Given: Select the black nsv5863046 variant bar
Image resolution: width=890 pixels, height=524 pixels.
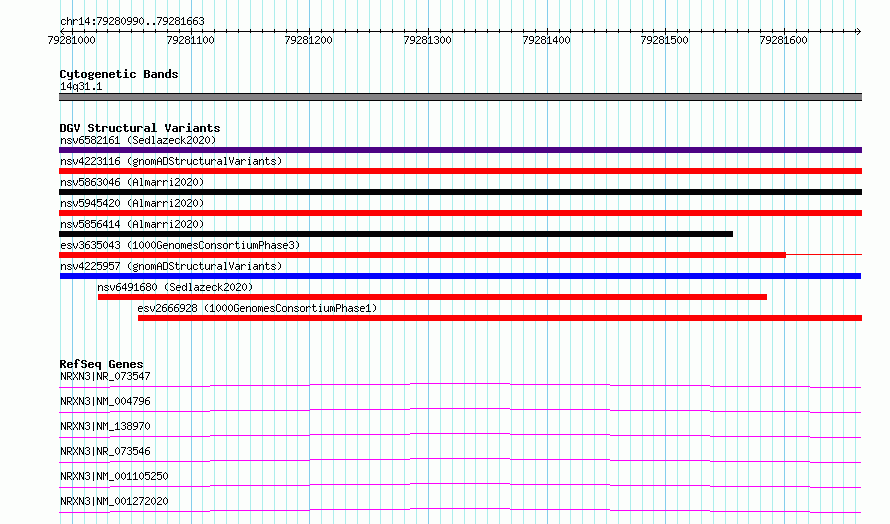Looking at the screenshot, I should pyautogui.click(x=460, y=192).
